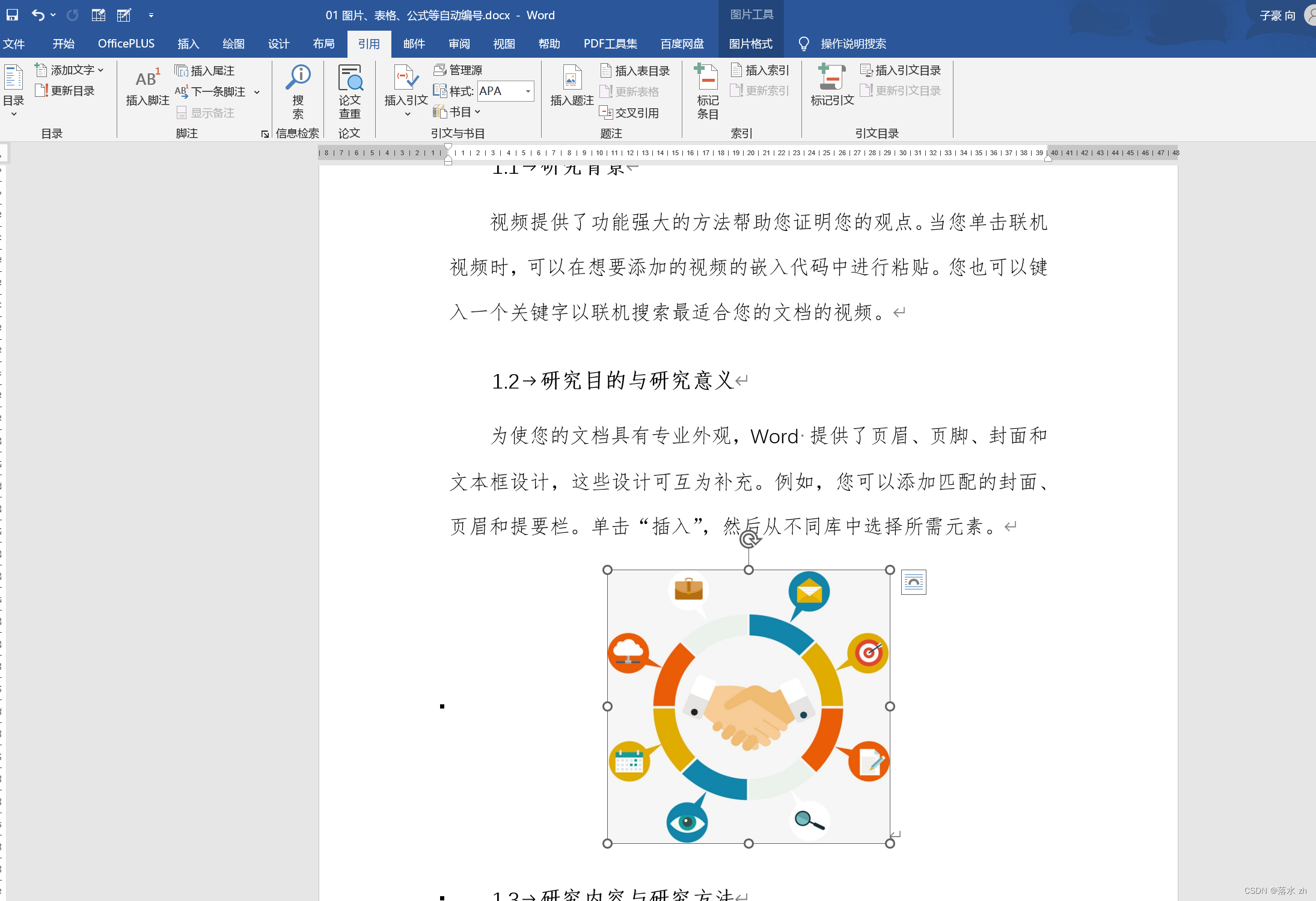Screen dimensions: 1316x901
Task: Click 插入引文目录 button
Action: coord(901,70)
